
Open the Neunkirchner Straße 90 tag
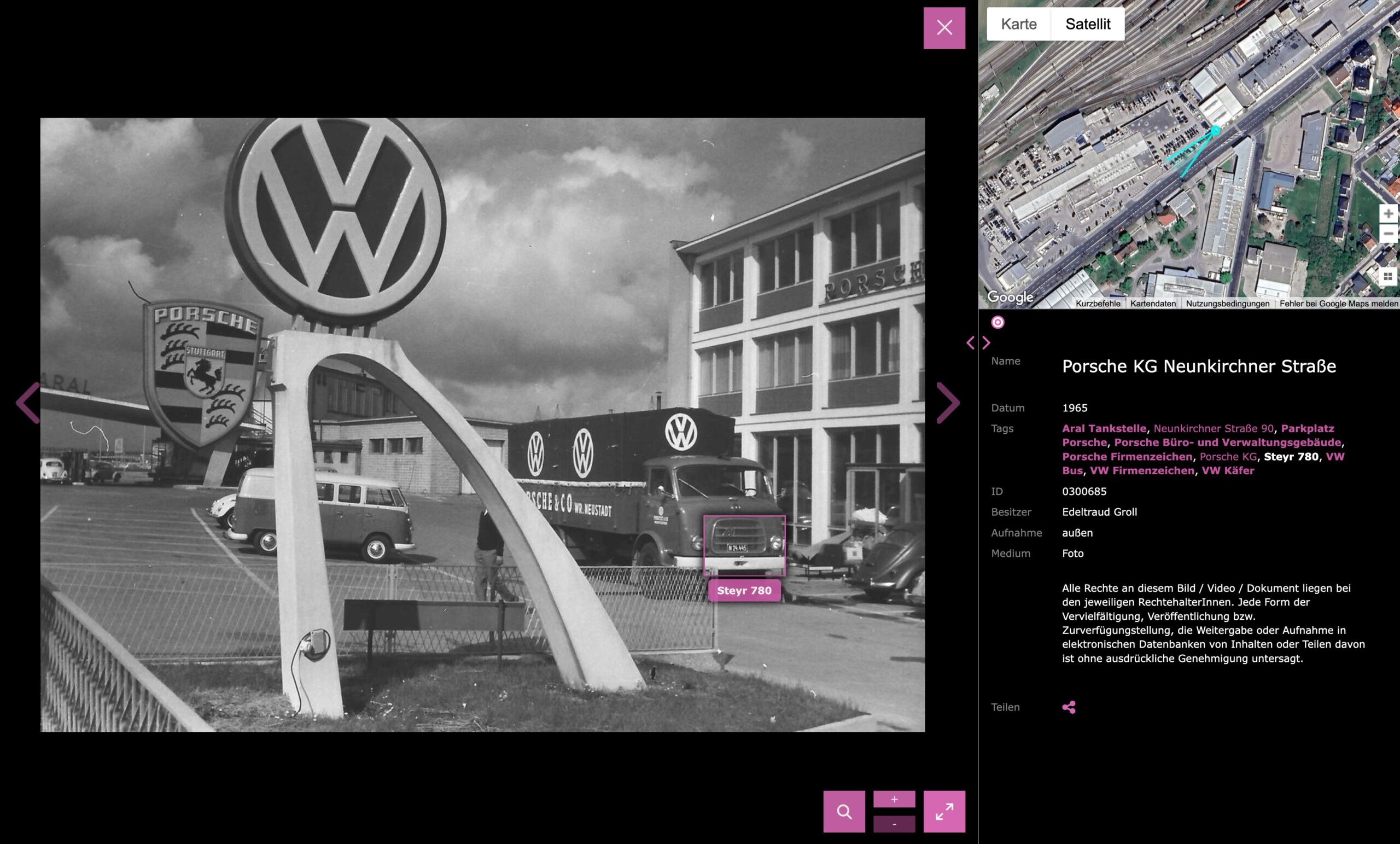tap(1214, 428)
